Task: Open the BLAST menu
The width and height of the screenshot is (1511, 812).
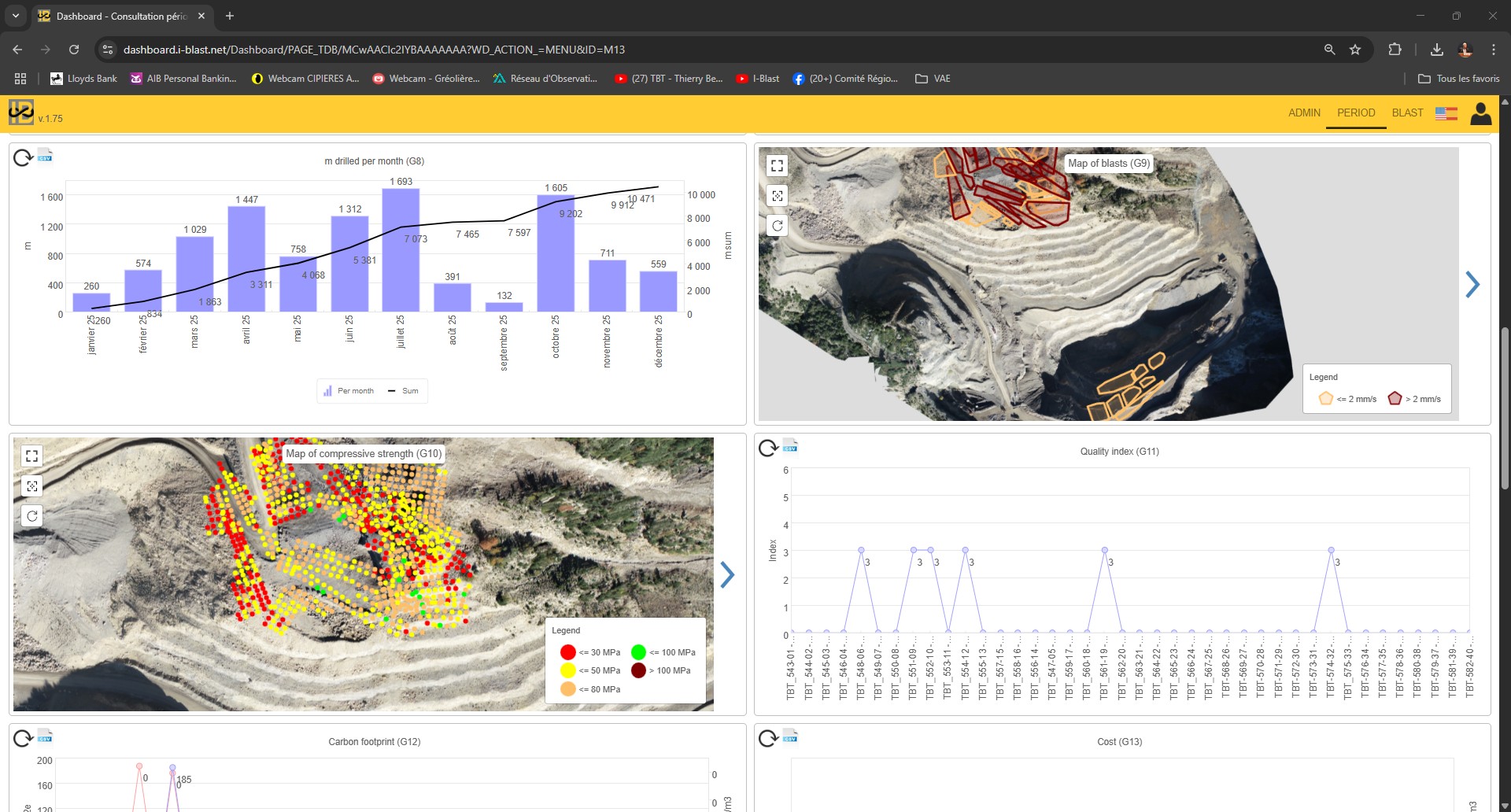Action: [x=1407, y=113]
